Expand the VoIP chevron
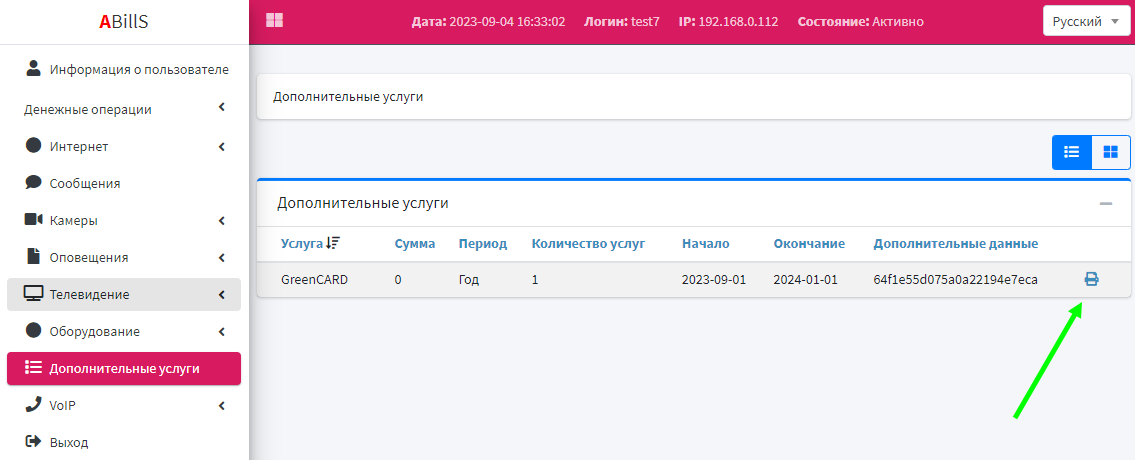1135x460 pixels. click(x=221, y=405)
